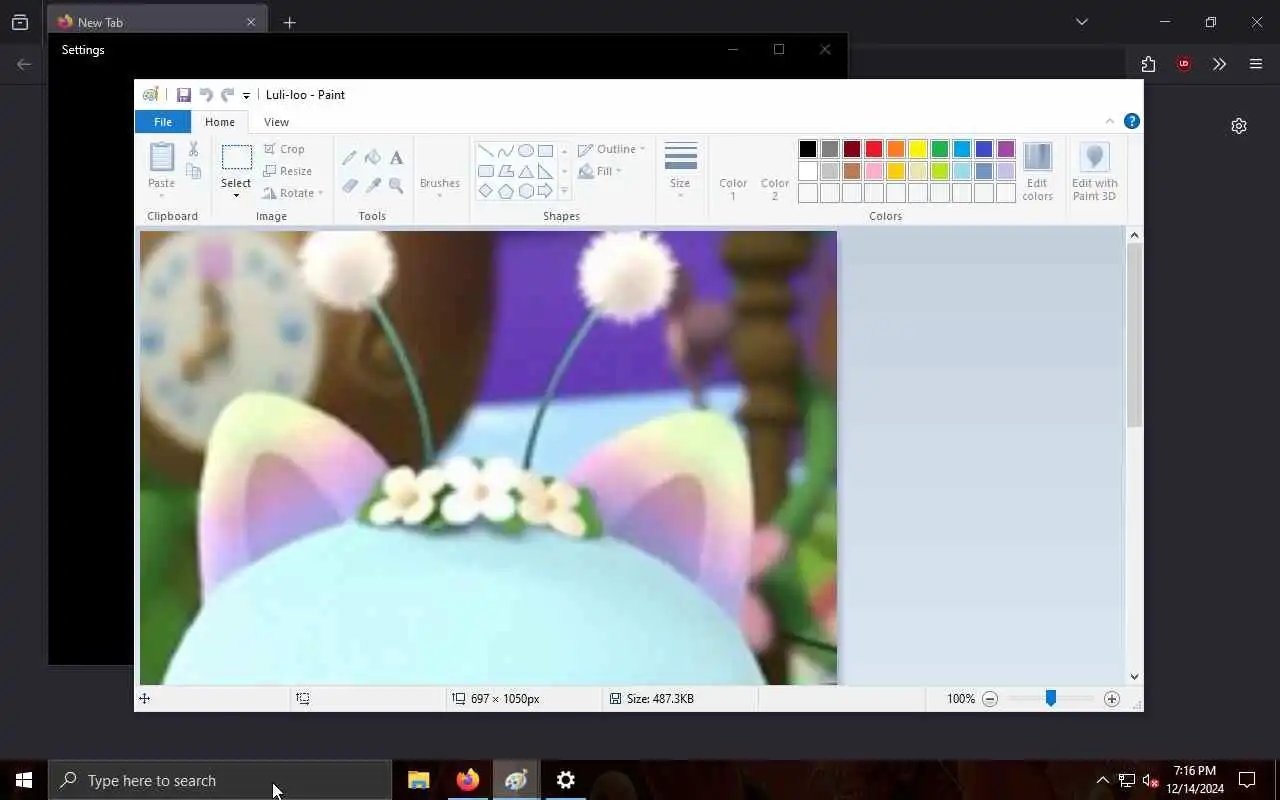Open the File menu in Paint

click(163, 122)
